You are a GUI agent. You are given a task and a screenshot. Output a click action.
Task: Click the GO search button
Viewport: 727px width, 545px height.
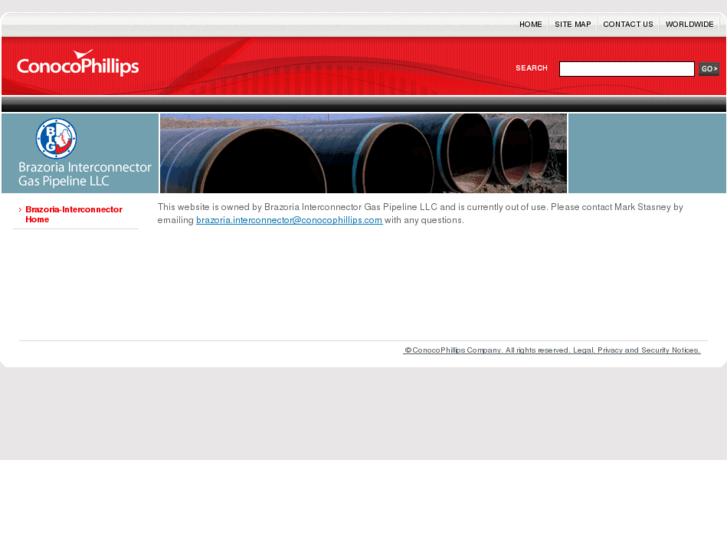pyautogui.click(x=709, y=69)
